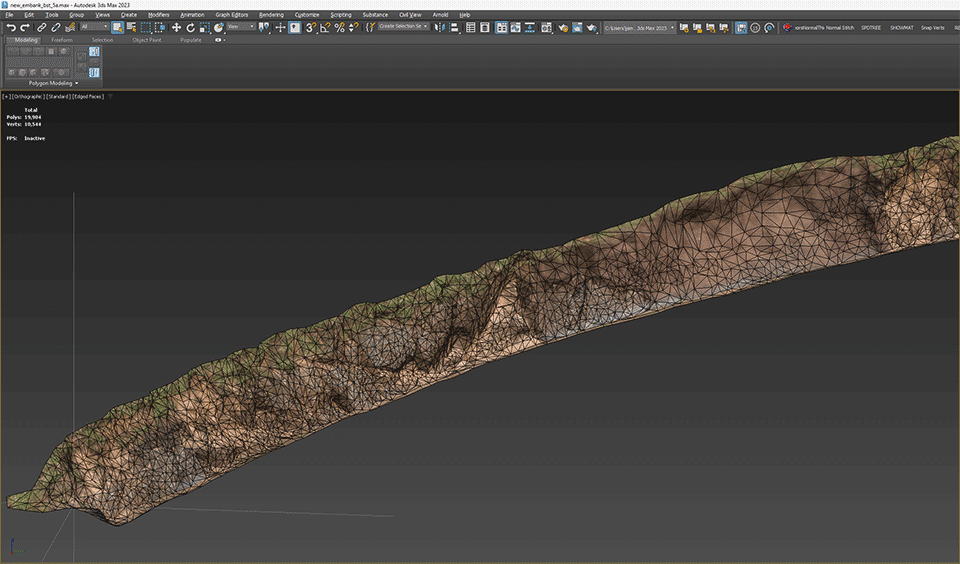Viewport: 960px width, 564px height.
Task: Toggle the 3D Snaps button
Action: tap(311, 28)
